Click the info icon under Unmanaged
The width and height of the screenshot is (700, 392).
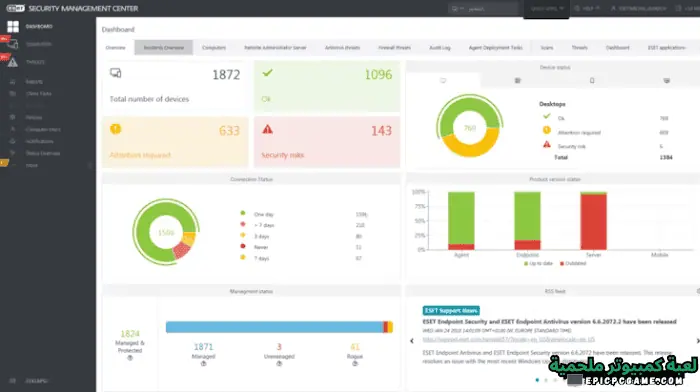point(279,364)
